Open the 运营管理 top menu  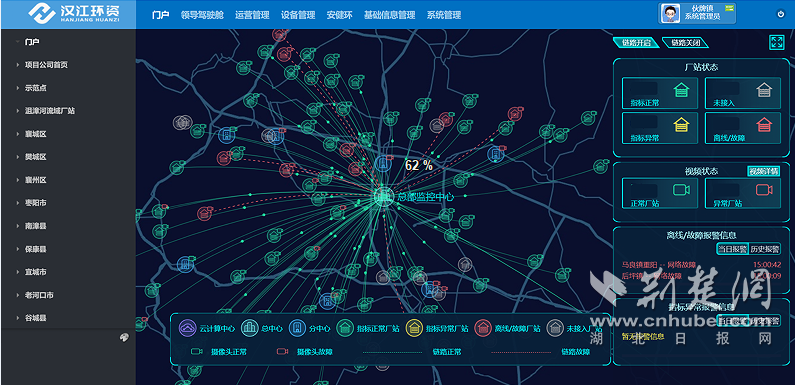(252, 15)
